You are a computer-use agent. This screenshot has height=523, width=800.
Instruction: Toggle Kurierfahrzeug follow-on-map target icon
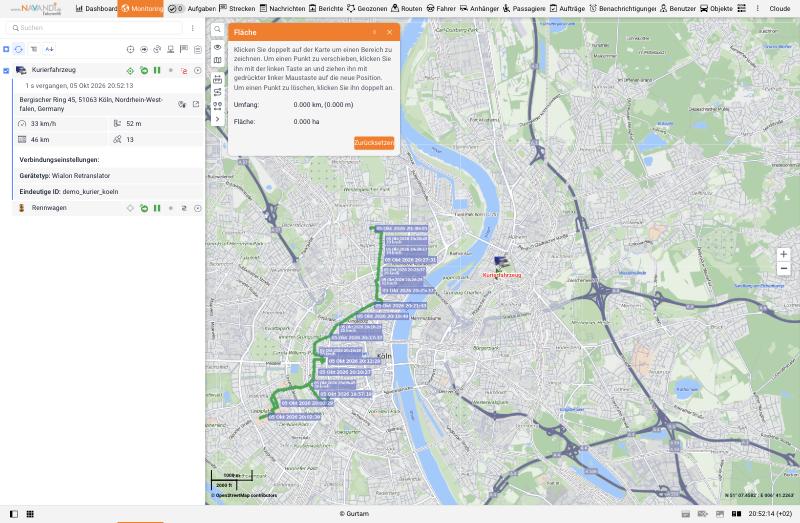(x=131, y=71)
